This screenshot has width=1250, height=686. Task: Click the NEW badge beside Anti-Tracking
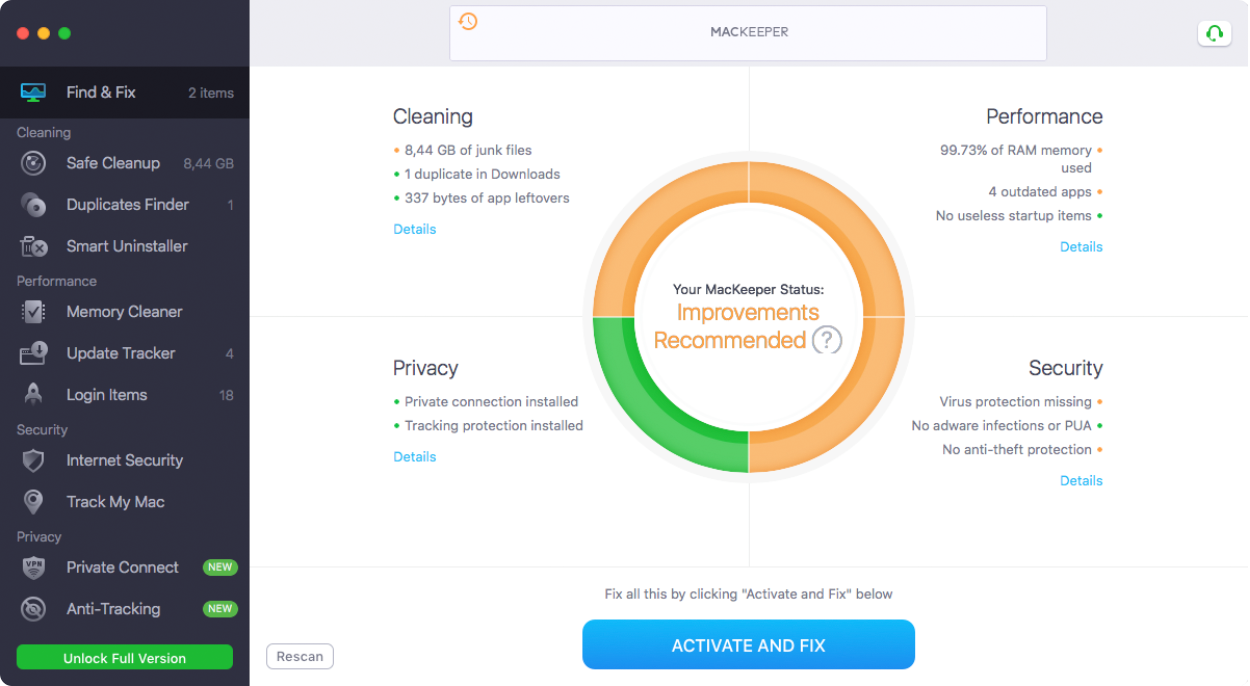point(220,609)
